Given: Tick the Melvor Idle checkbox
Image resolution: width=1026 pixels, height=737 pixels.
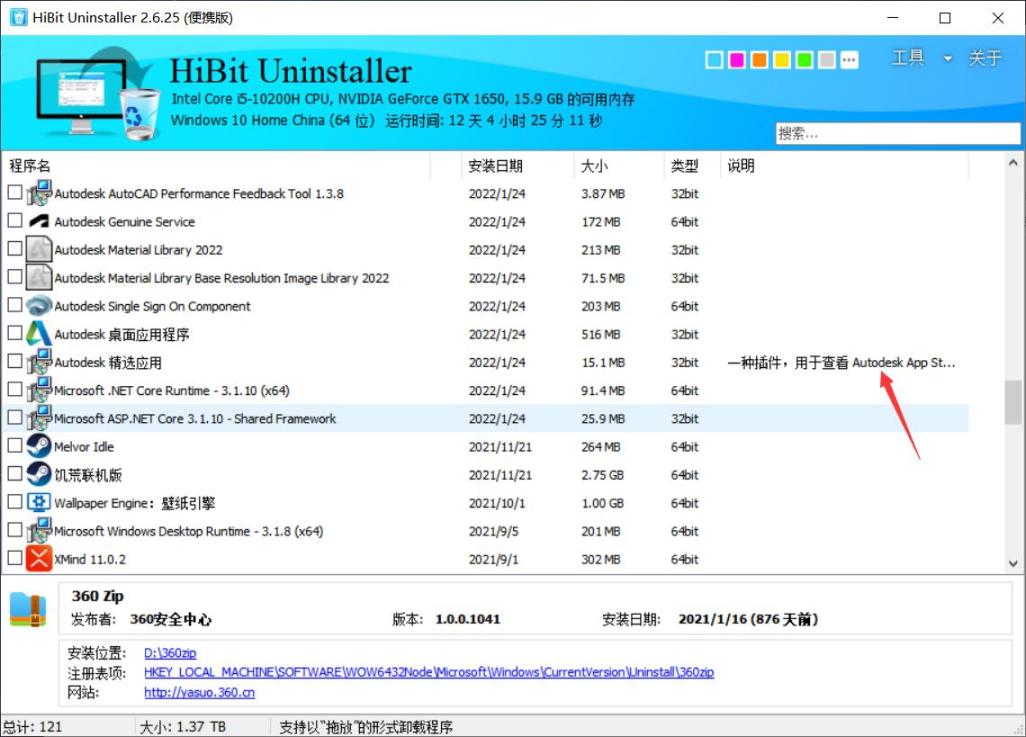Looking at the screenshot, I should pyautogui.click(x=14, y=446).
